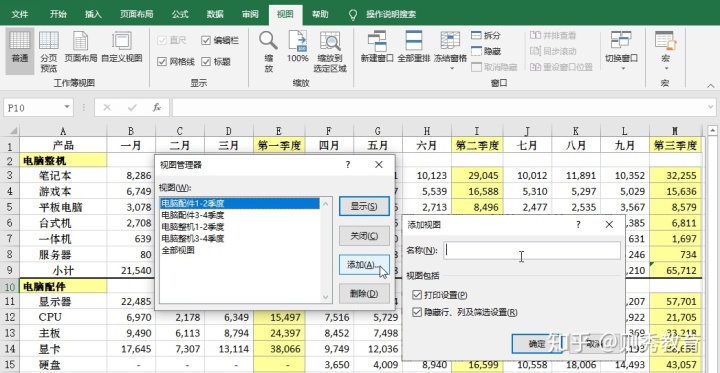Open the Formulas (公式) tab
The image size is (720, 373).
(180, 14)
